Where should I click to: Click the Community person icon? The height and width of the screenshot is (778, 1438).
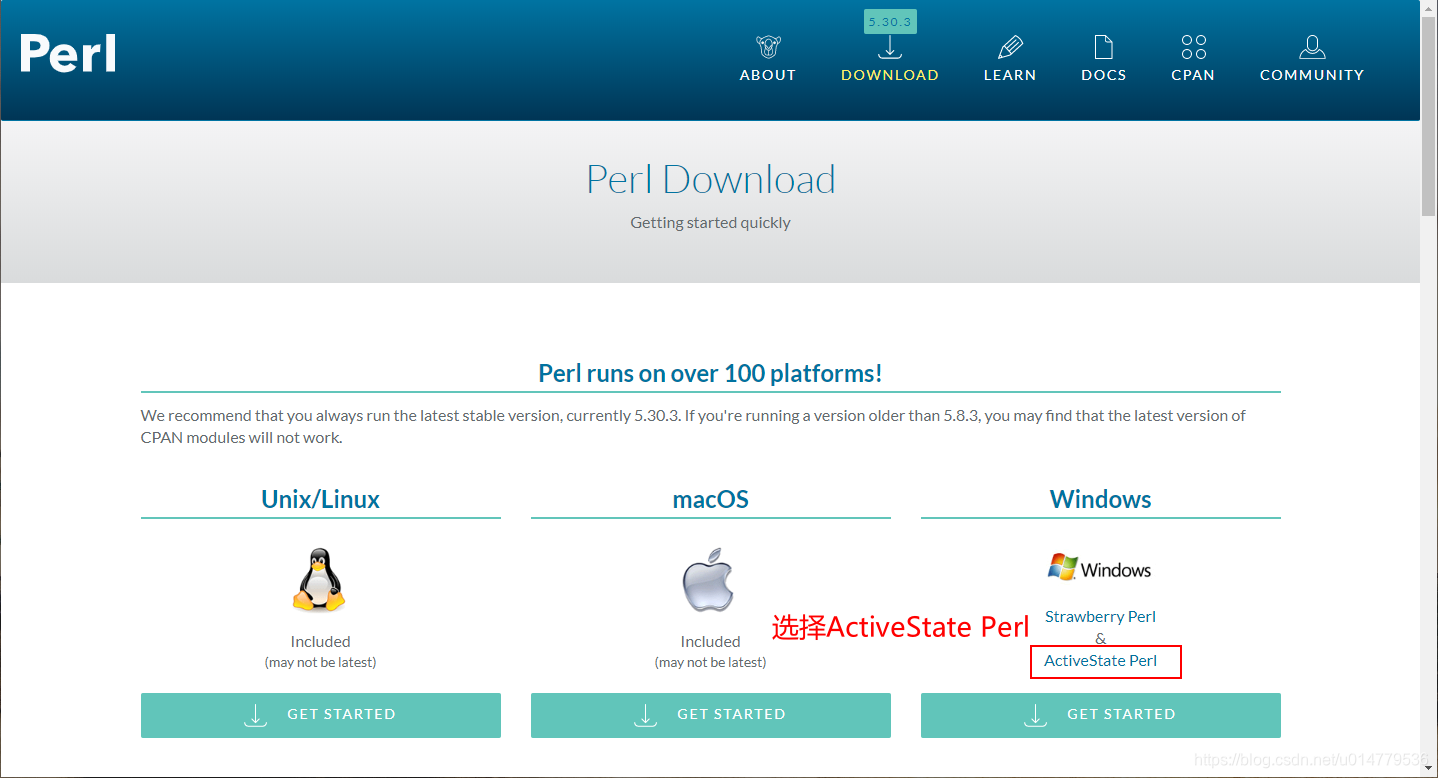coord(1312,47)
